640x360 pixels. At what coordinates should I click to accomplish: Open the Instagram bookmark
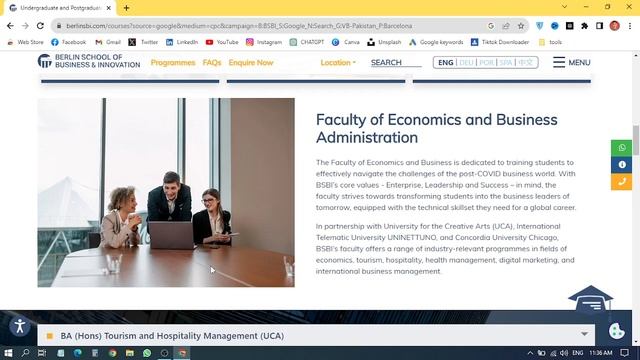pyautogui.click(x=264, y=42)
